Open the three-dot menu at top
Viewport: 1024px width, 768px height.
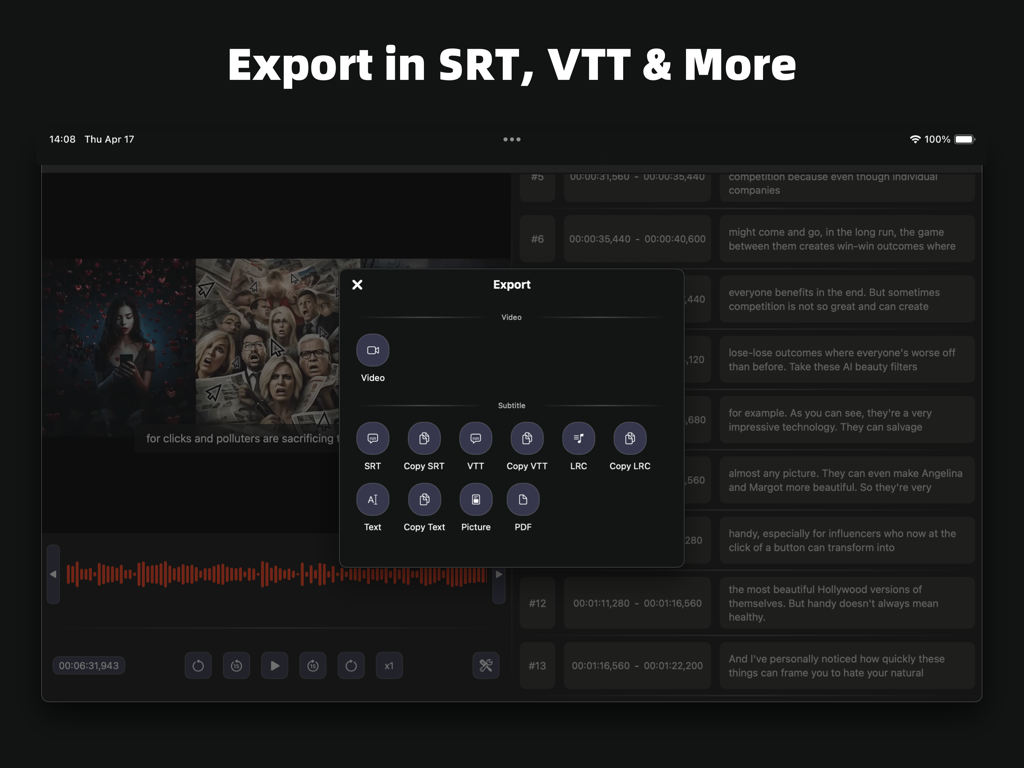tap(512, 139)
